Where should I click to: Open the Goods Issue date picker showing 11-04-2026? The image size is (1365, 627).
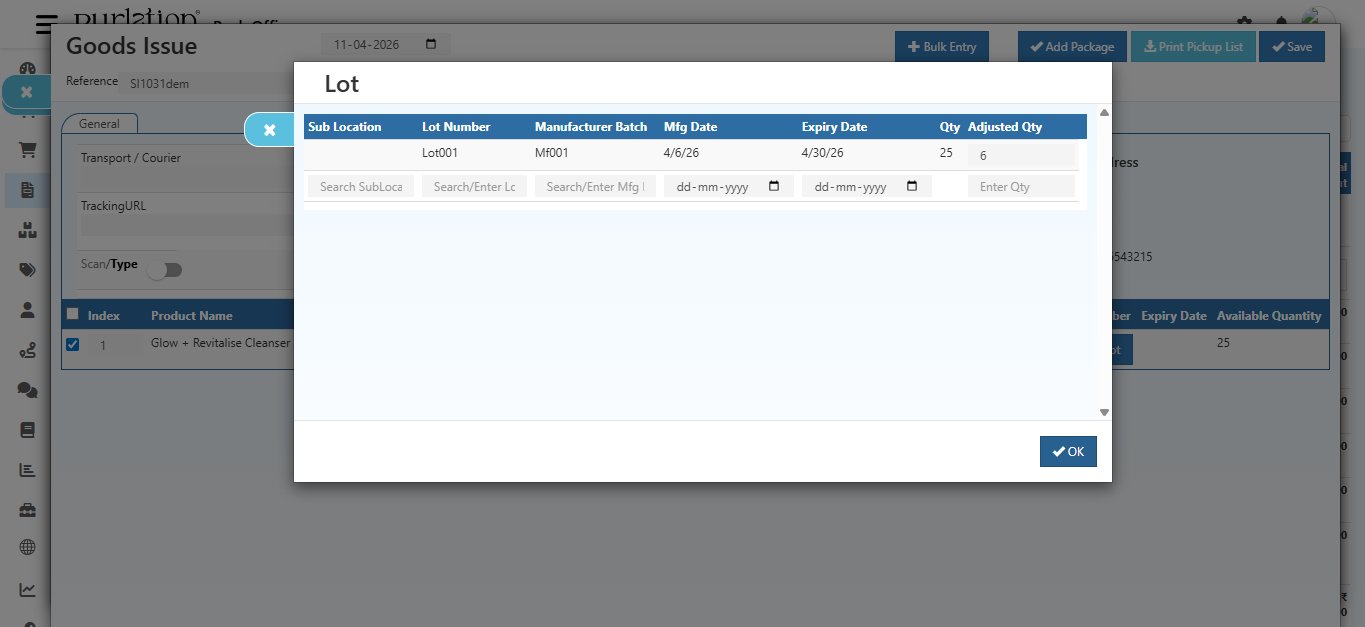pos(430,44)
